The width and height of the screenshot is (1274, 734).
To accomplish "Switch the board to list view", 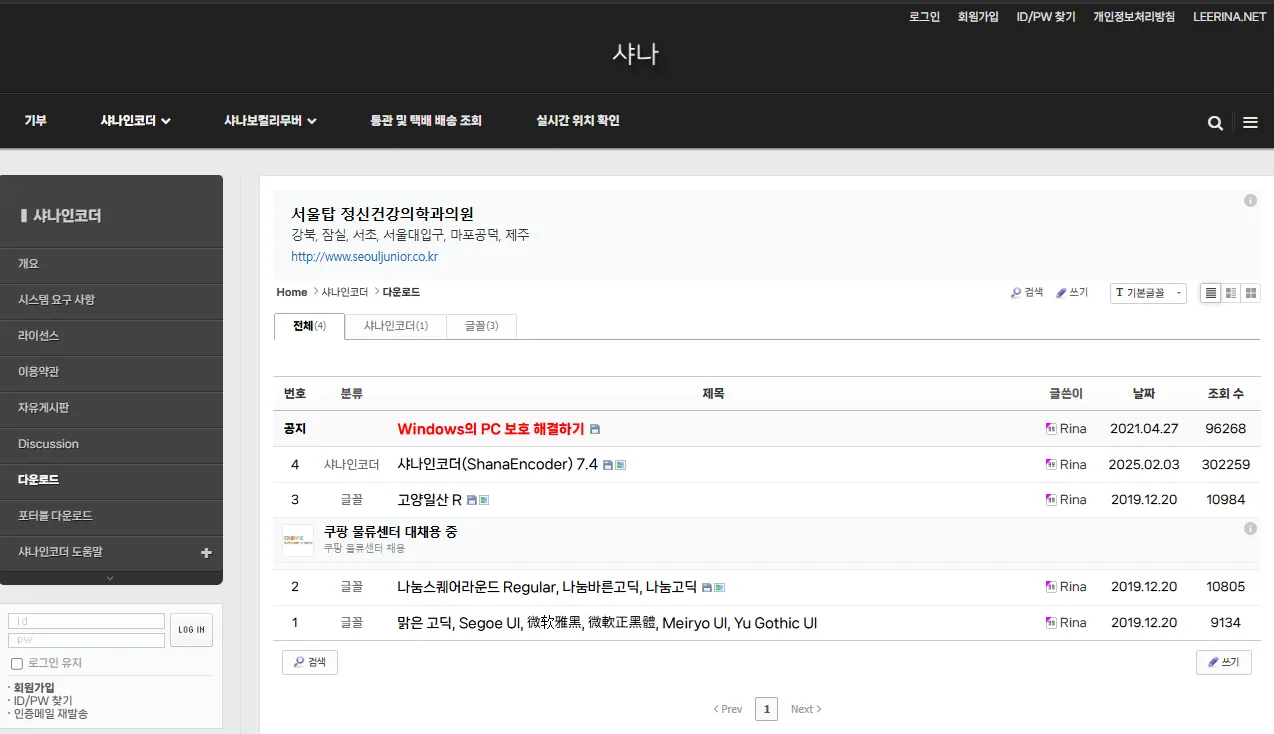I will point(1211,293).
